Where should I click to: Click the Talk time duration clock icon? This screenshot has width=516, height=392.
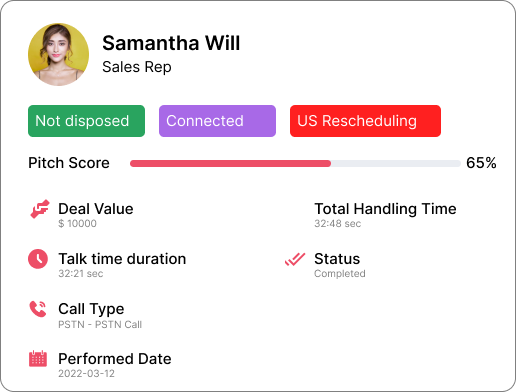point(38,259)
